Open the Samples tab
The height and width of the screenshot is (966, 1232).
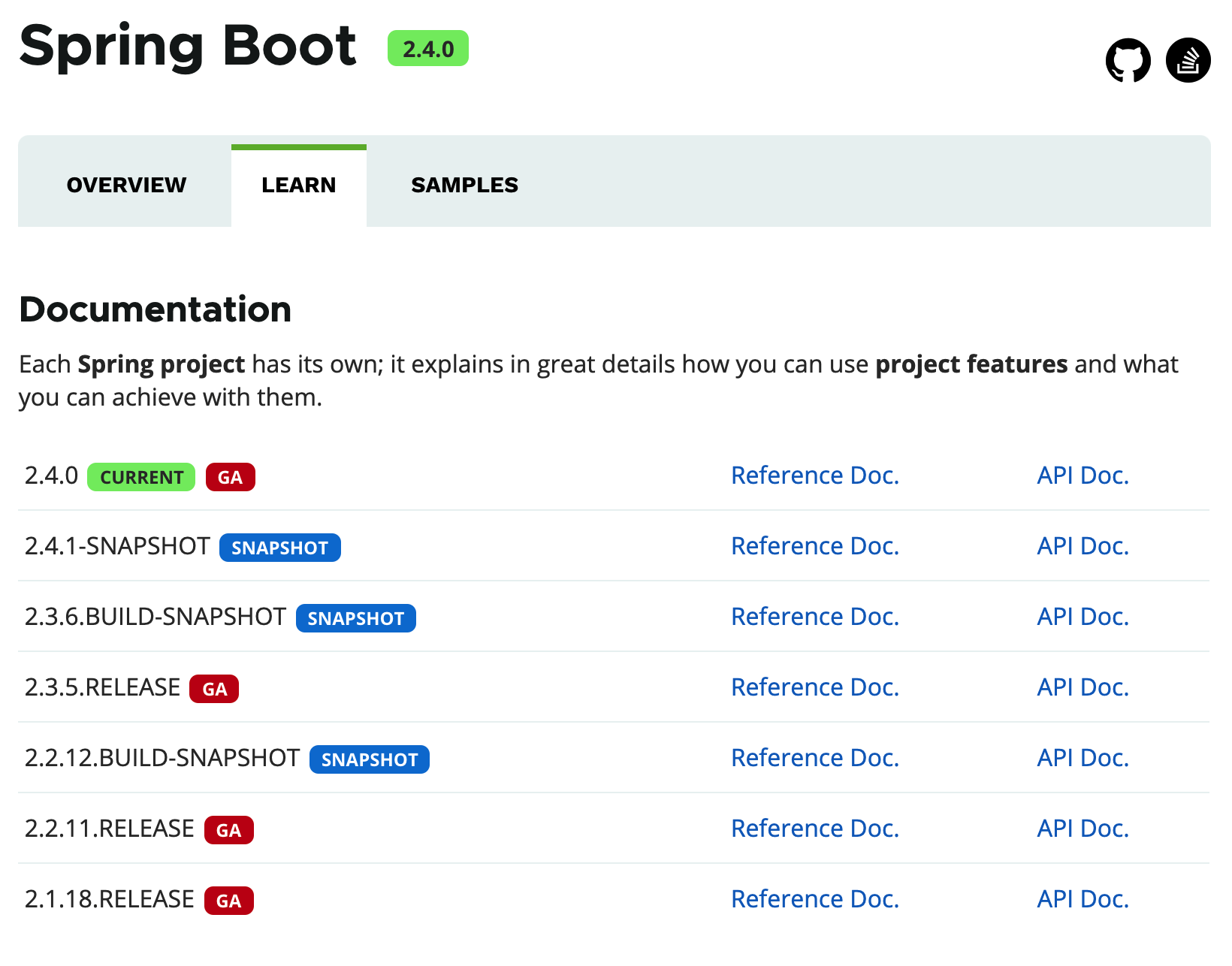(464, 185)
